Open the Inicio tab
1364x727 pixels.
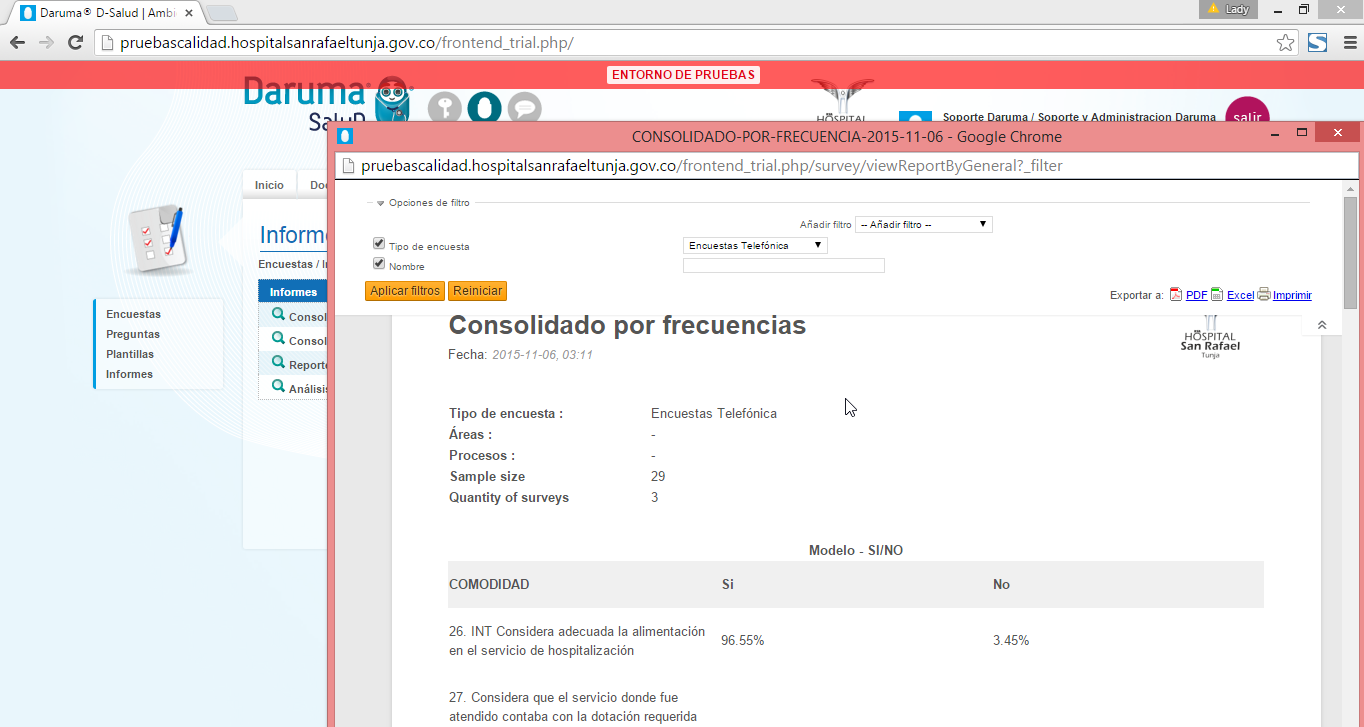[x=269, y=185]
